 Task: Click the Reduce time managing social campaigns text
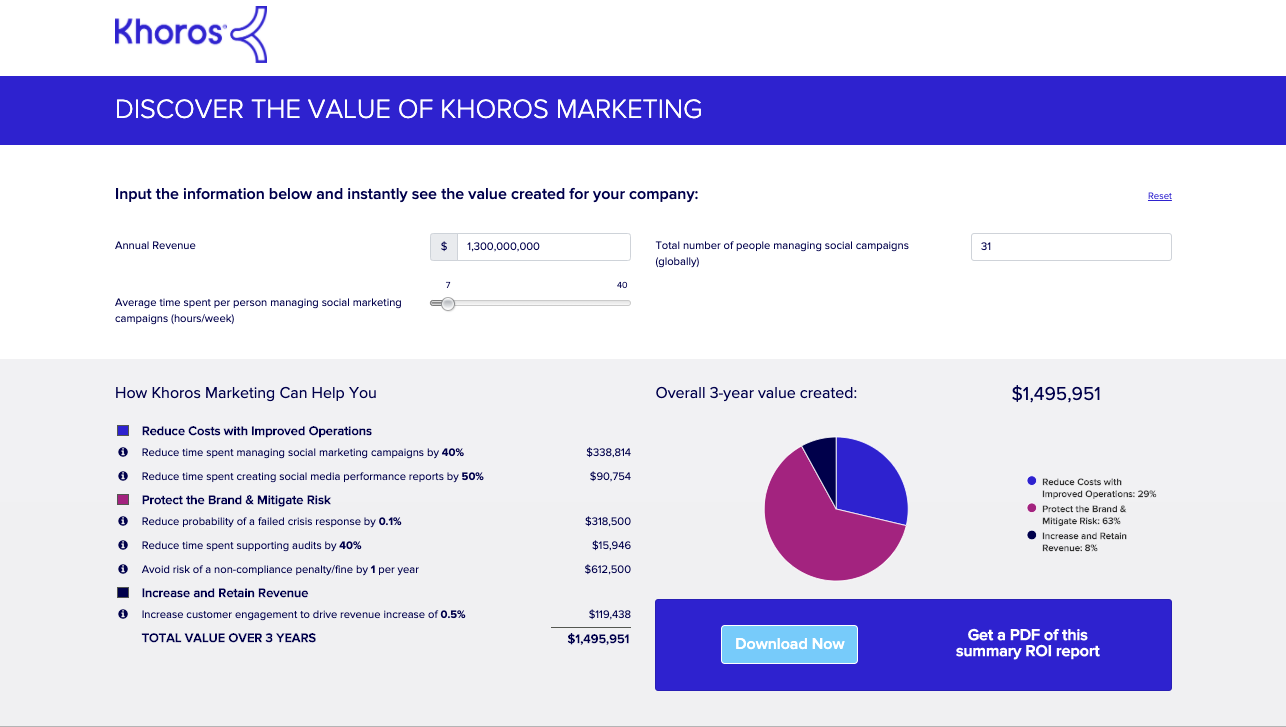click(x=303, y=453)
